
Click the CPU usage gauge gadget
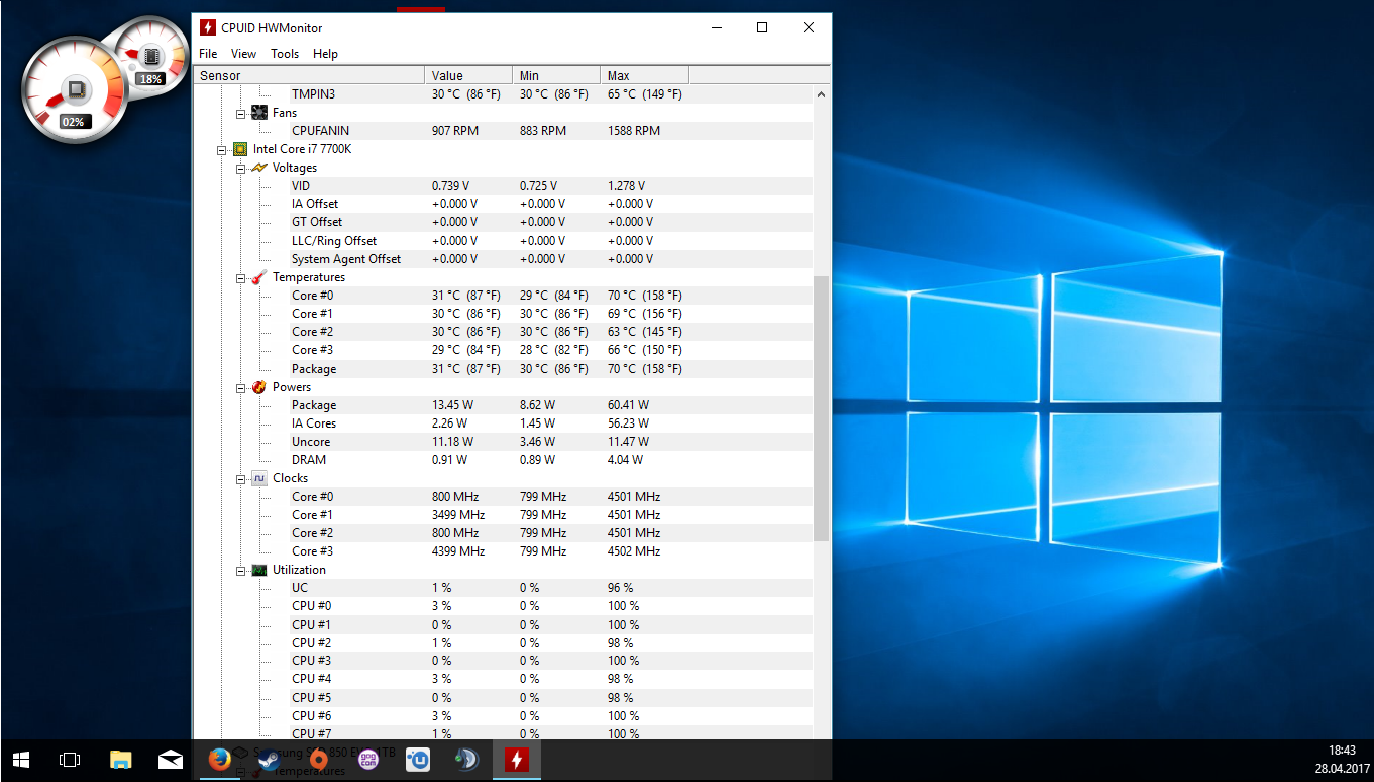click(73, 92)
